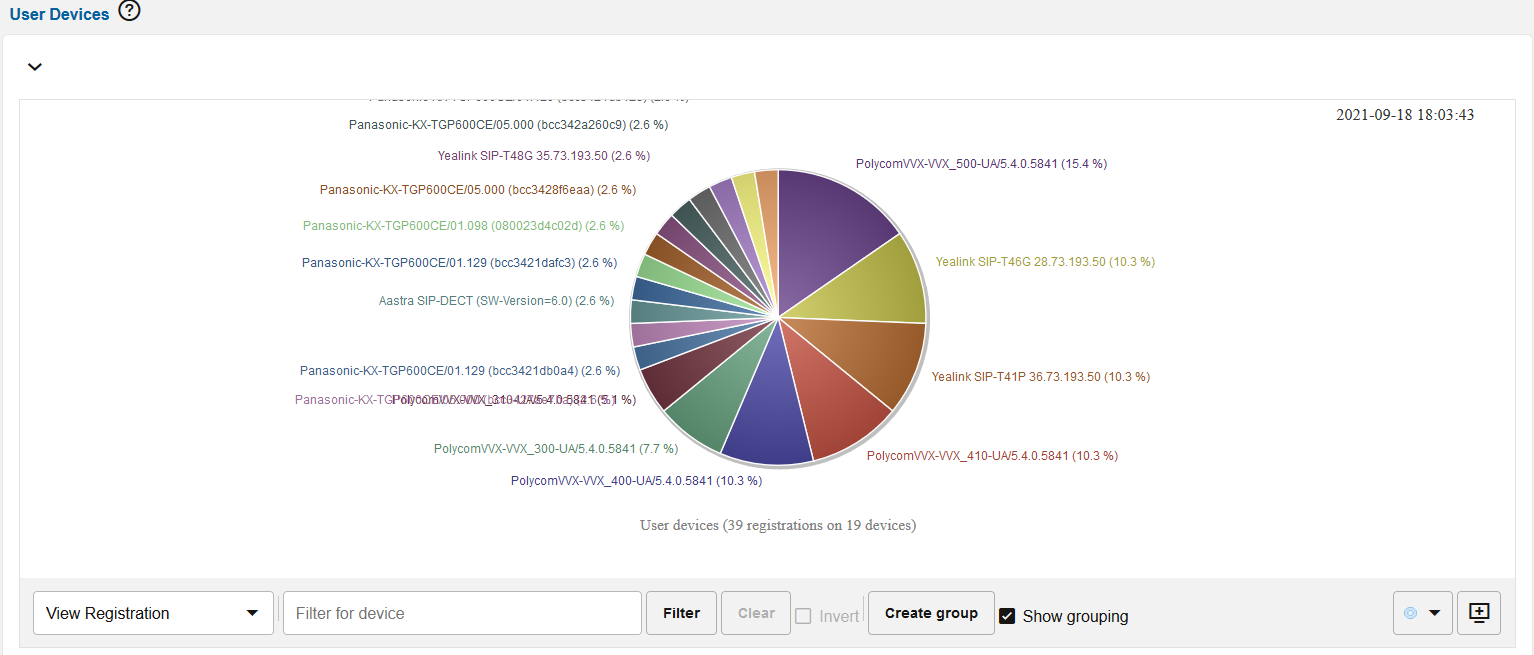
Task: Click the Panasonic label with bcc3421db0a4
Action: (460, 371)
